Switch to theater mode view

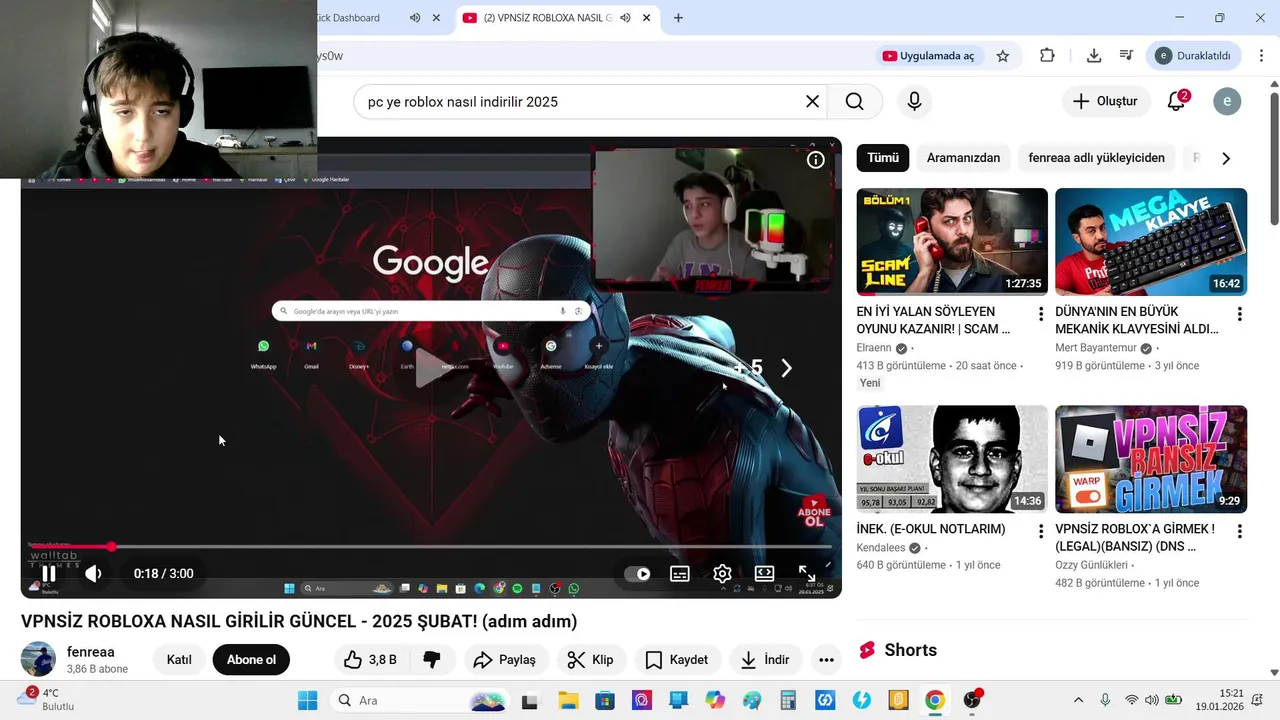(x=764, y=574)
